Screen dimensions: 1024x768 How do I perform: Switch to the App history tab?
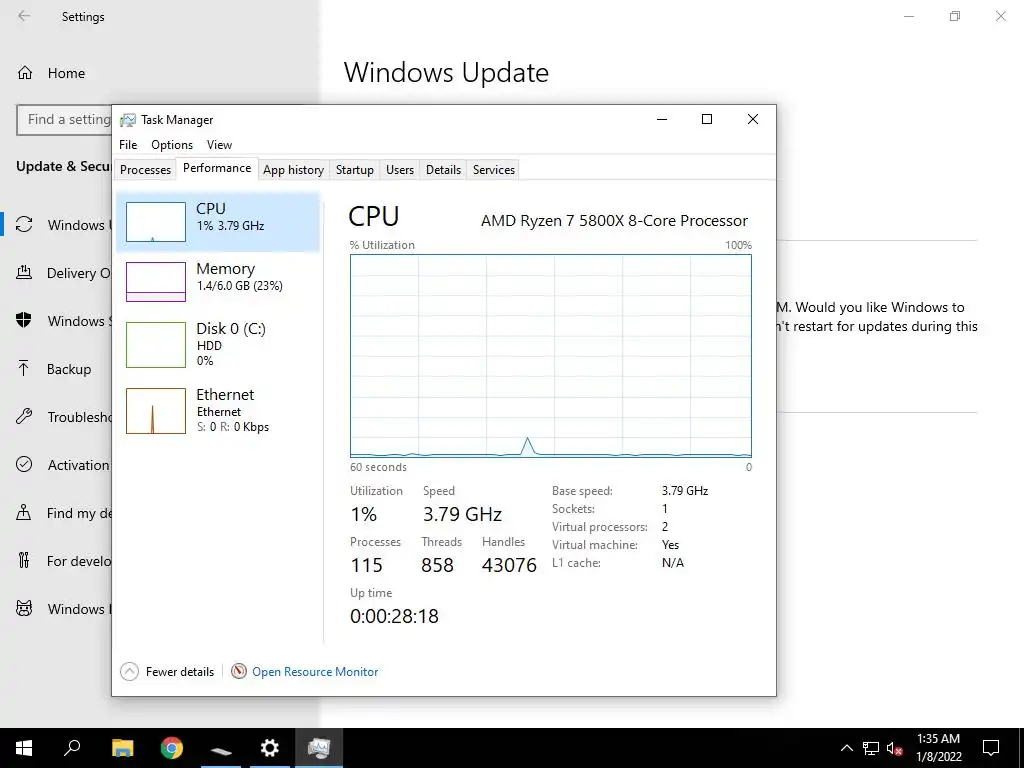coord(293,170)
